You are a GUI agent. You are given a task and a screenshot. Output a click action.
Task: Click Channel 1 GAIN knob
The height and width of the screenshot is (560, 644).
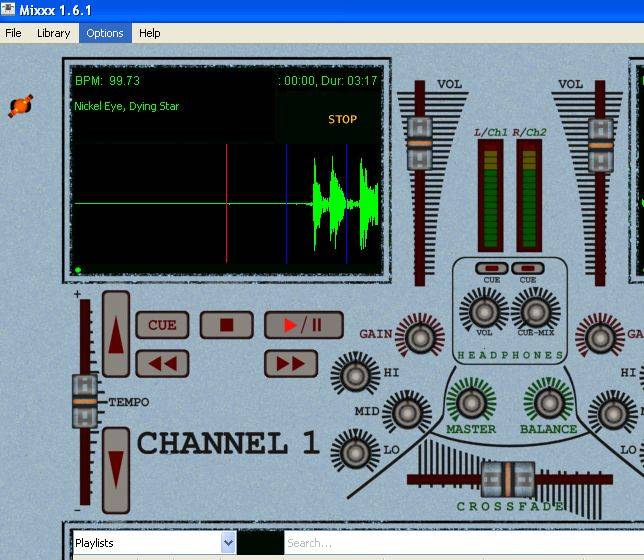(420, 338)
